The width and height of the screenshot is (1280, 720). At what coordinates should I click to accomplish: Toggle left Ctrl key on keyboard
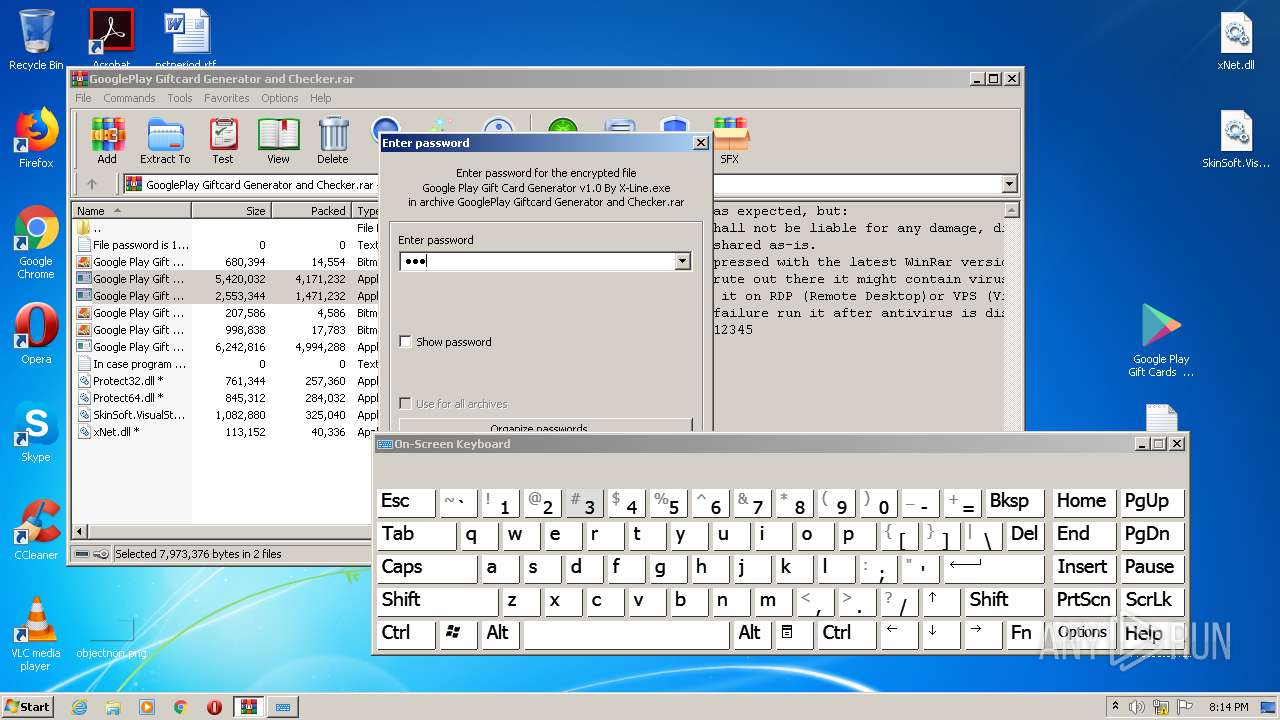tap(407, 634)
